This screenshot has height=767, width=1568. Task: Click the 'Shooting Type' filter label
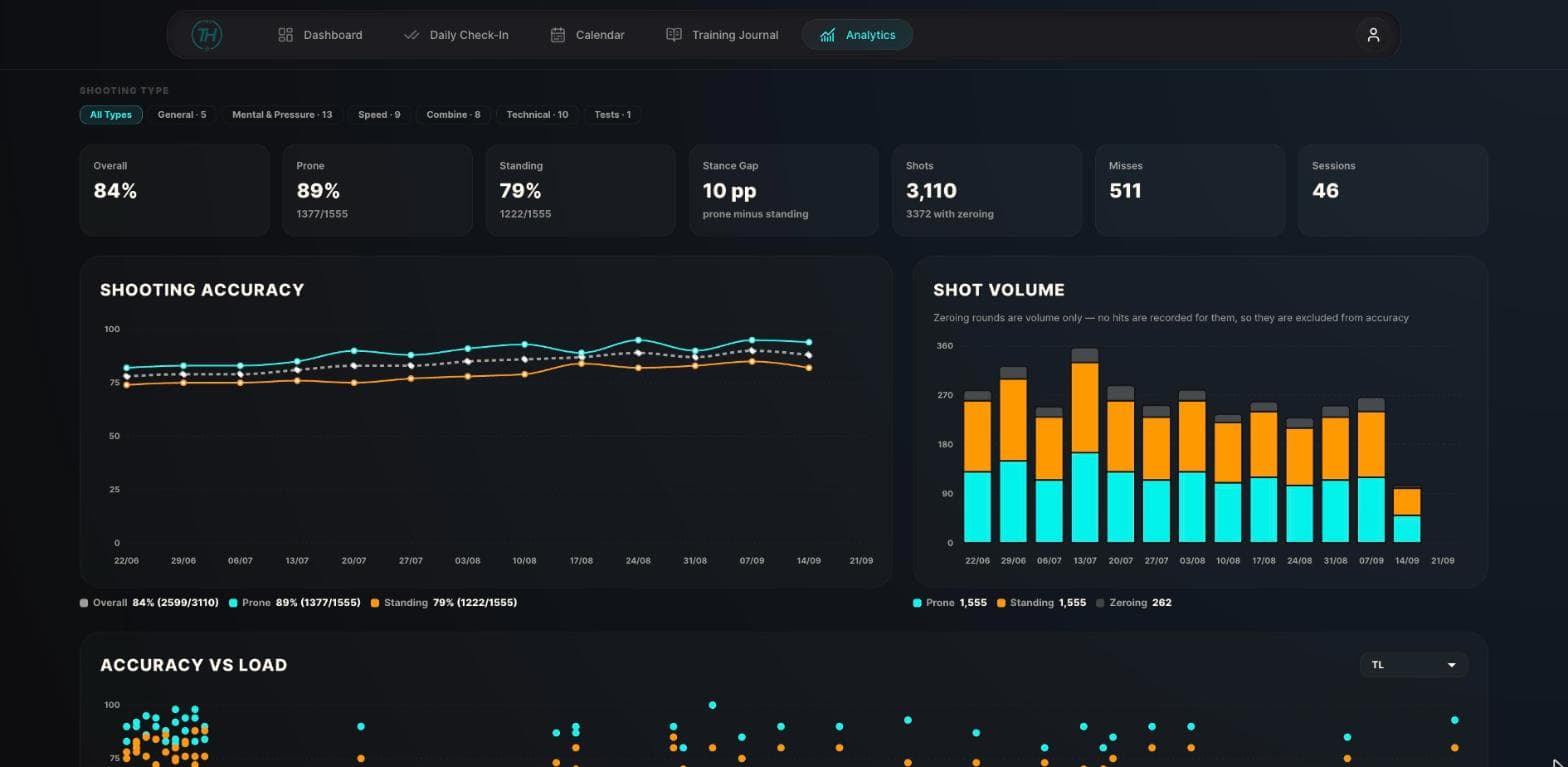(x=124, y=91)
